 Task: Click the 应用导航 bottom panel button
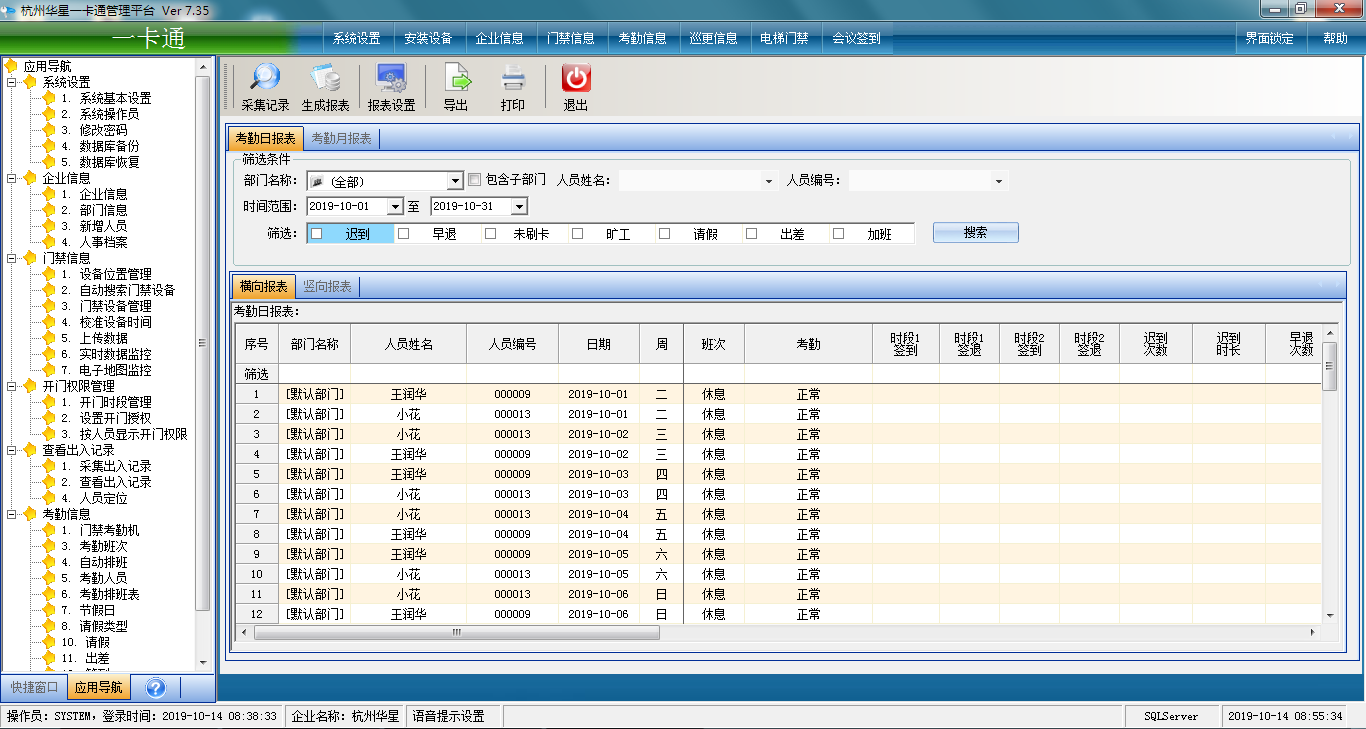coord(99,687)
